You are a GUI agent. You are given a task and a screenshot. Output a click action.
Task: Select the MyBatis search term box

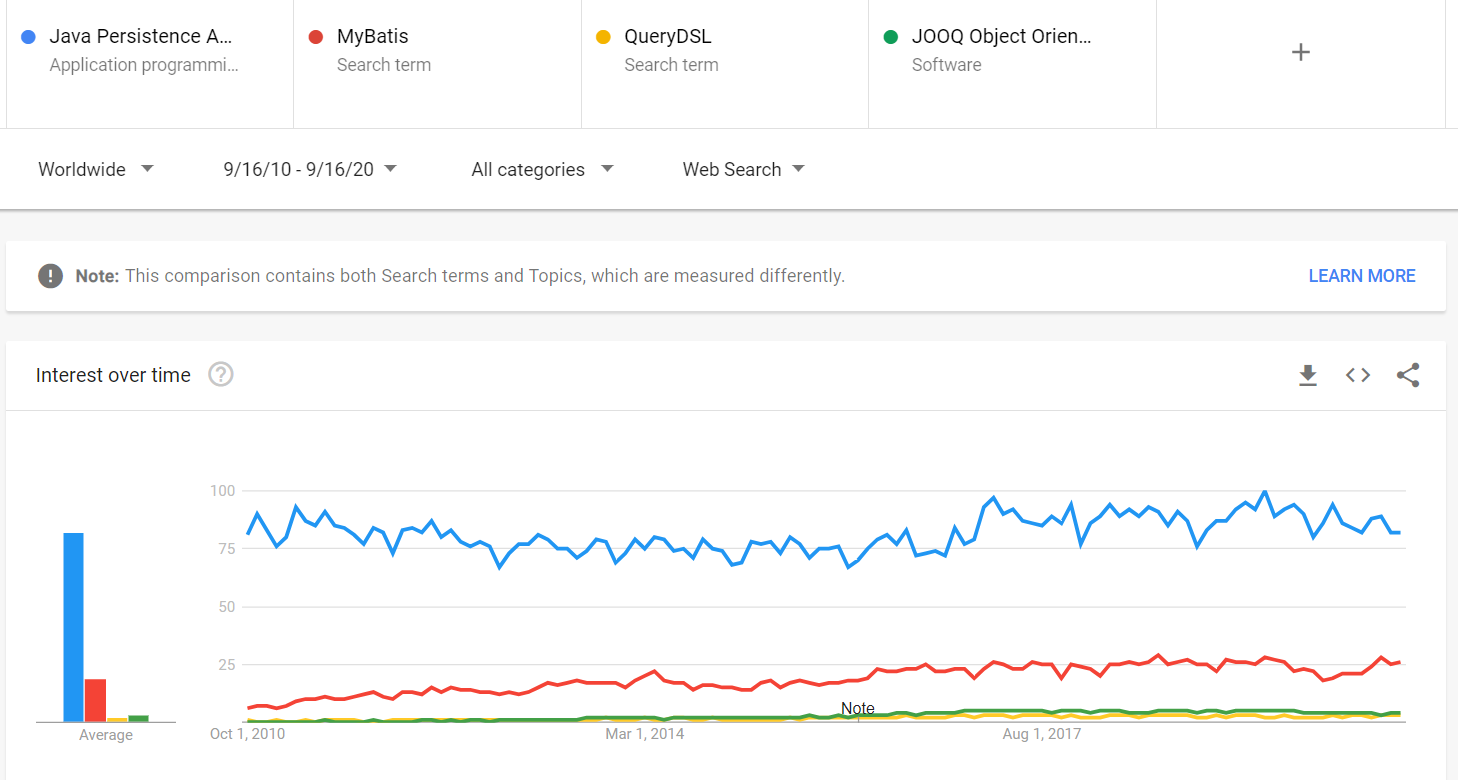pyautogui.click(x=437, y=51)
